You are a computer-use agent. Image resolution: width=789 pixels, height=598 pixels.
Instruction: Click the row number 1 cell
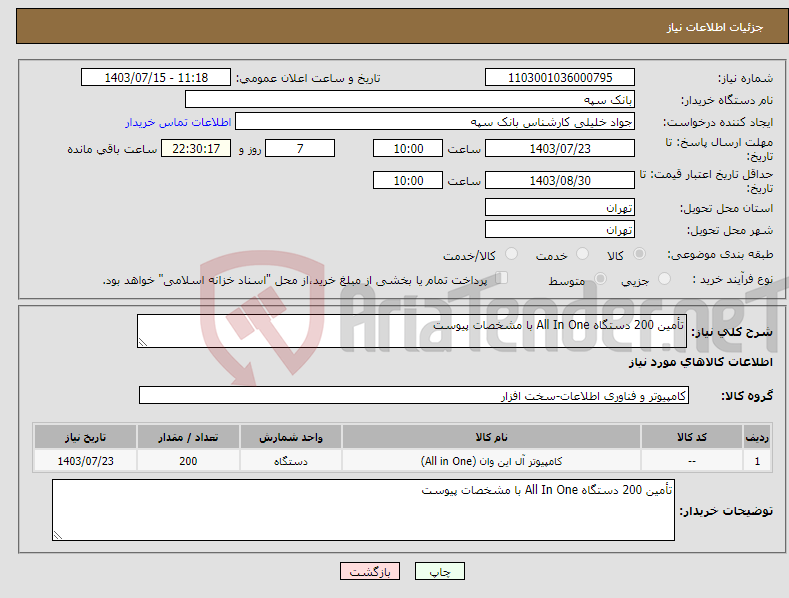pyautogui.click(x=757, y=461)
